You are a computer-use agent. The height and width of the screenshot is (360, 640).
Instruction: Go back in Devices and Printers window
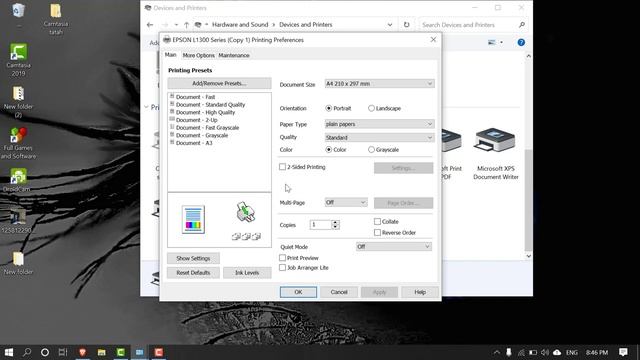(x=150, y=24)
